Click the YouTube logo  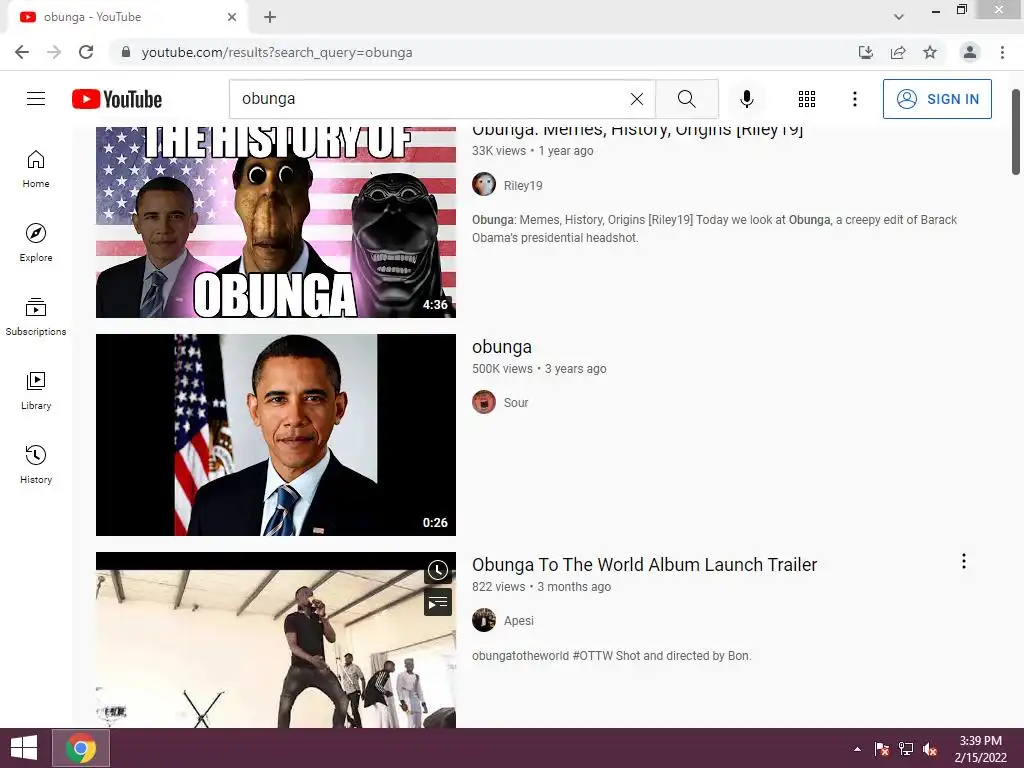click(x=117, y=99)
